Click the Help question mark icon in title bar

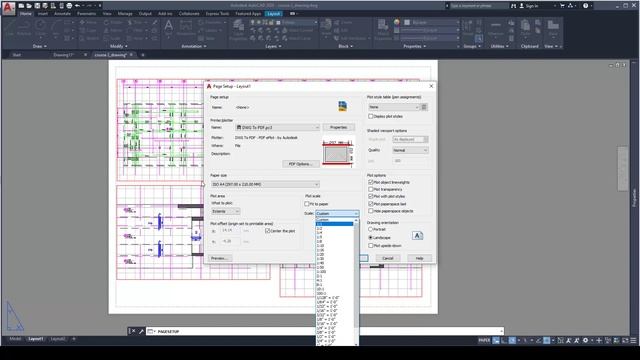(x=586, y=6)
